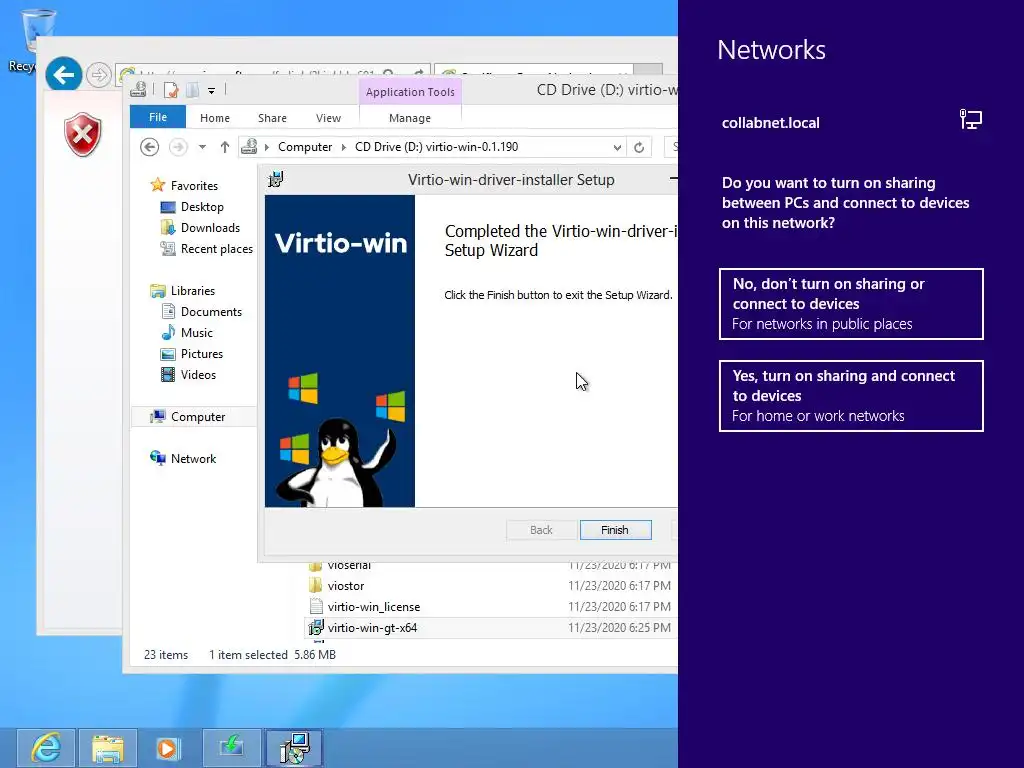Screen dimensions: 1024x768
Task: Click Explorer forward navigation arrow
Action: pyautogui.click(x=178, y=147)
